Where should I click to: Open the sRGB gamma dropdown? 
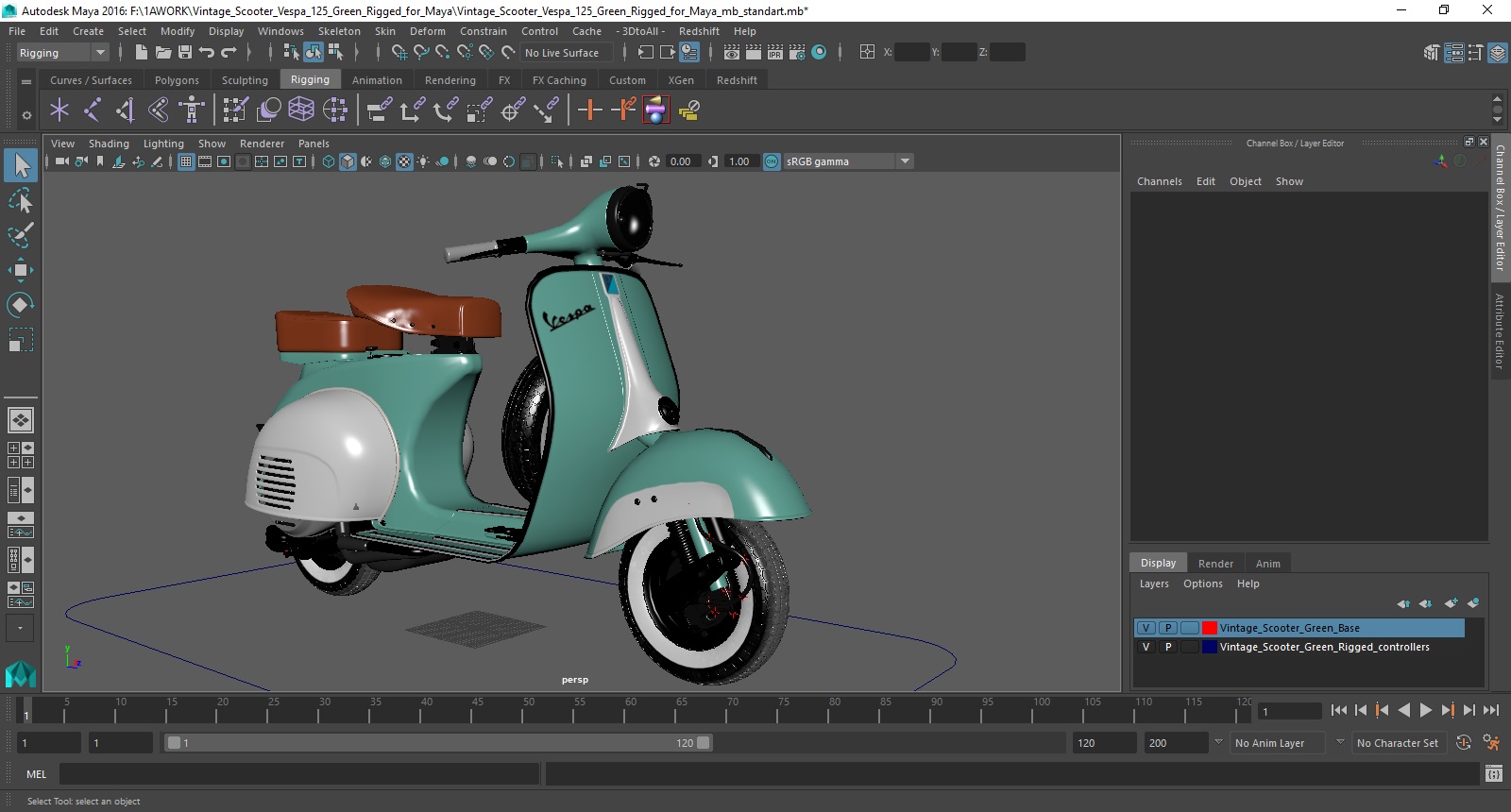tap(848, 161)
